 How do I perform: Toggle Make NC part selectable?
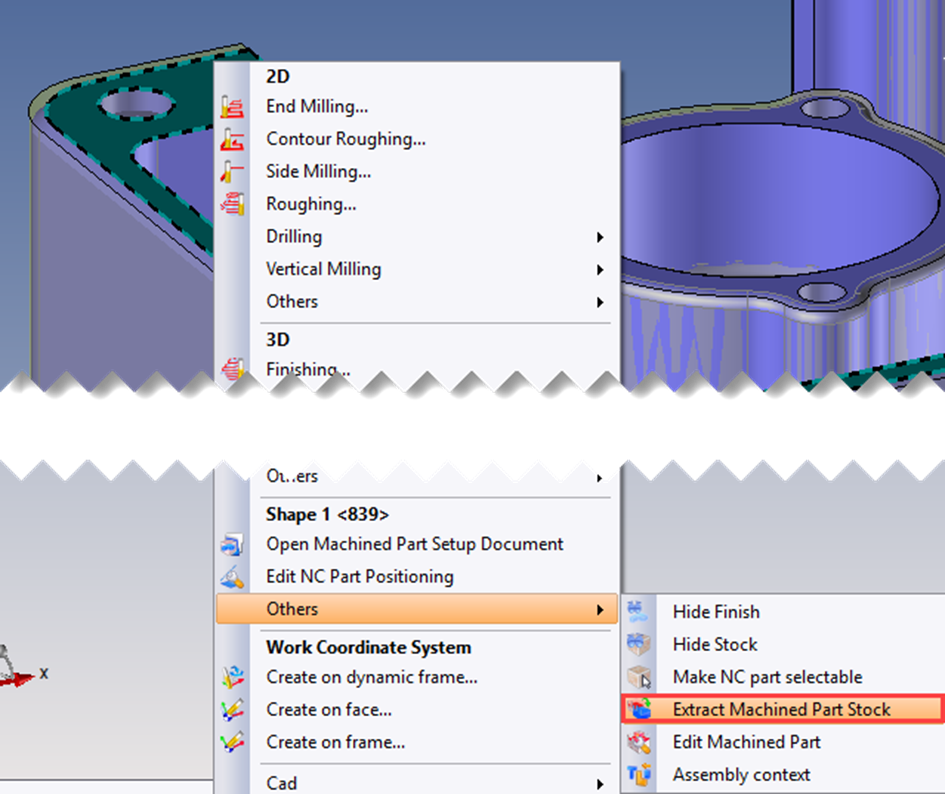pyautogui.click(x=766, y=677)
